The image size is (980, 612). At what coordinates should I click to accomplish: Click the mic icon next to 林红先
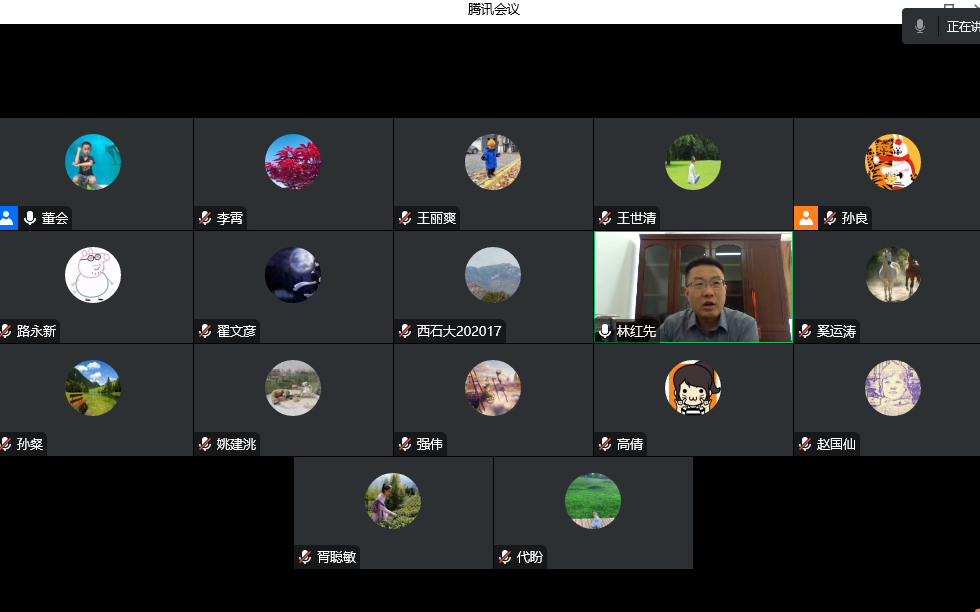(604, 331)
